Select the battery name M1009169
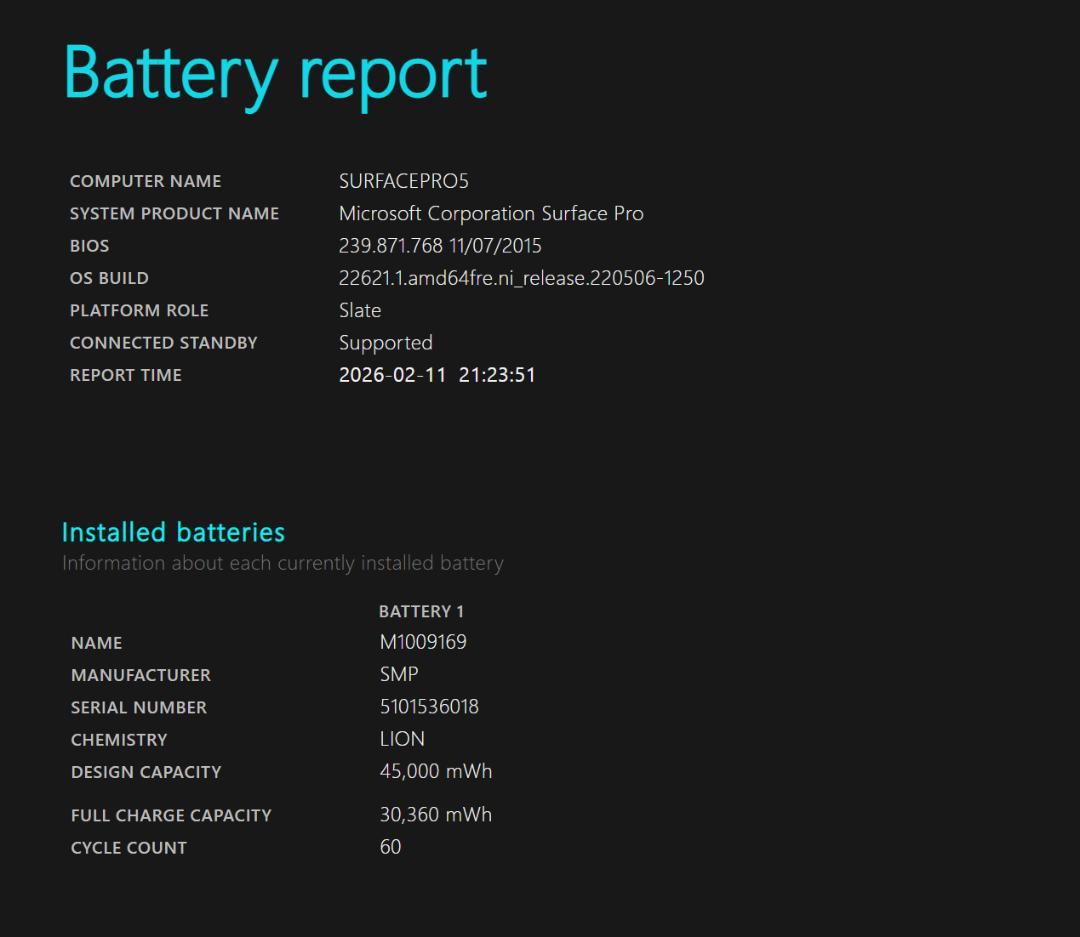1080x937 pixels. [x=423, y=642]
